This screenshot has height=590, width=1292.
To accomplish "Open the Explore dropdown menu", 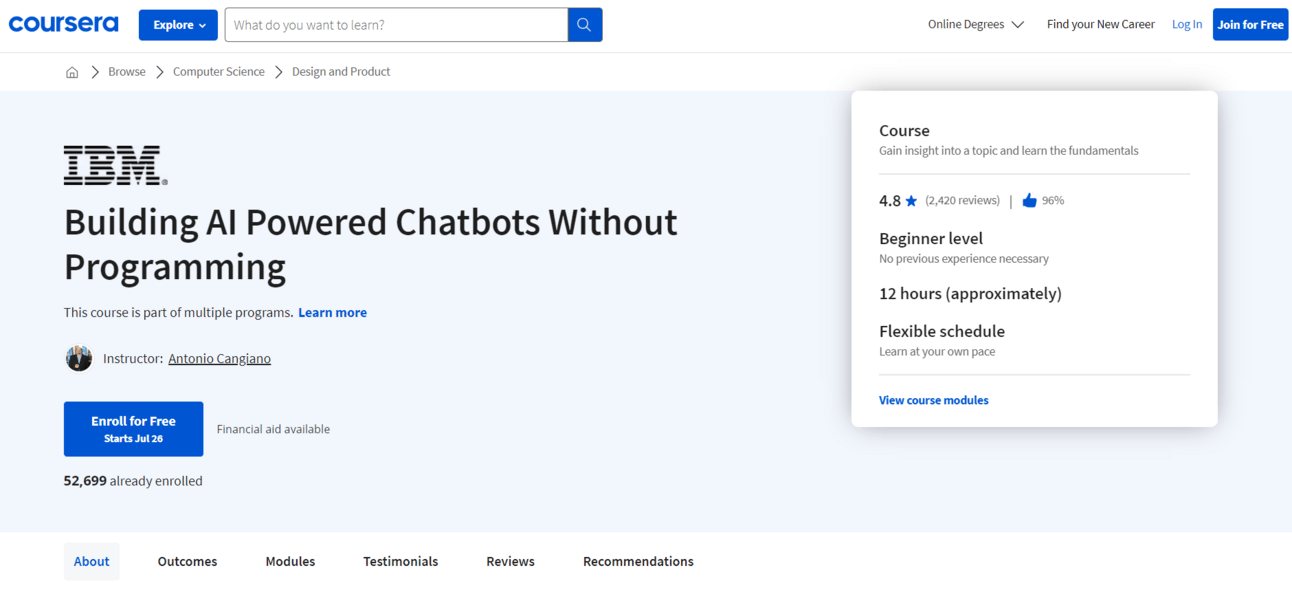I will (x=178, y=25).
